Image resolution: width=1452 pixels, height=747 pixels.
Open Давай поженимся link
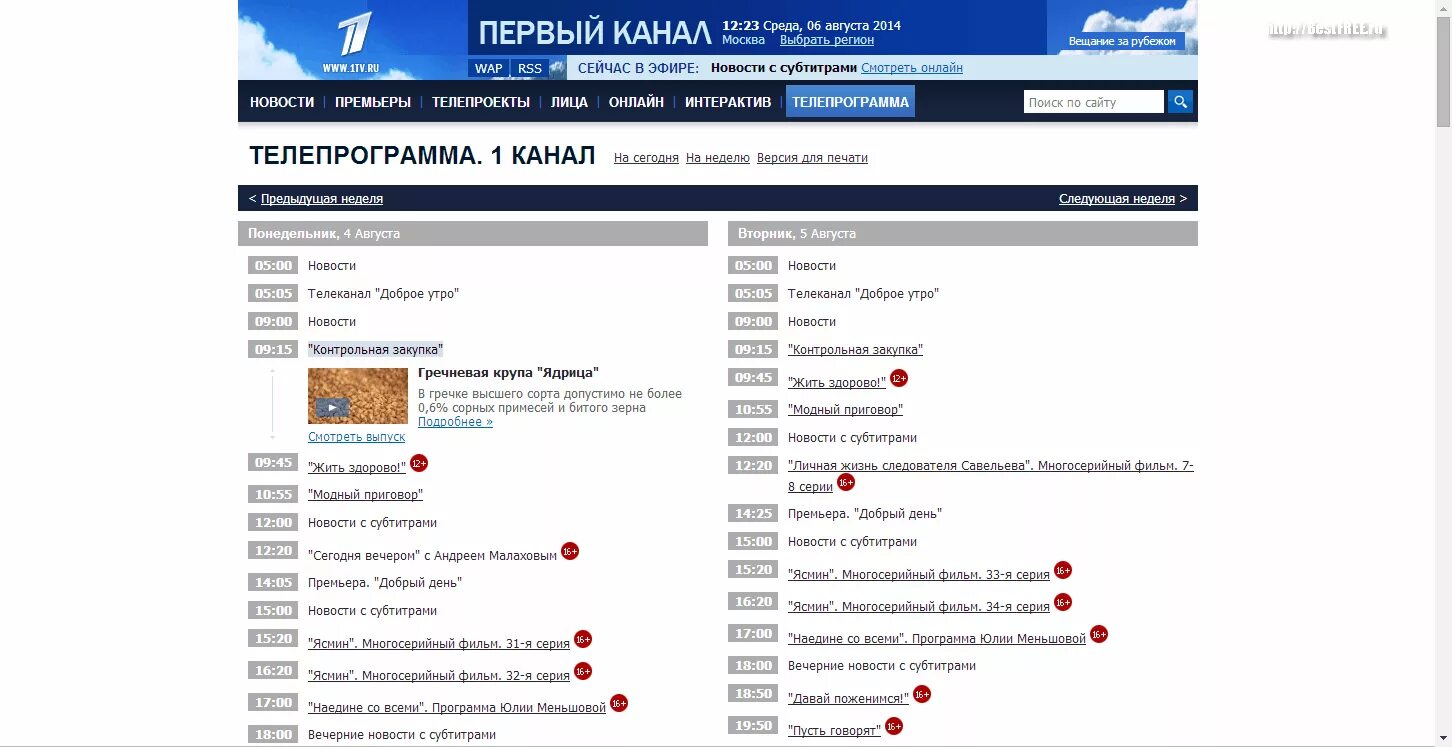click(848, 699)
